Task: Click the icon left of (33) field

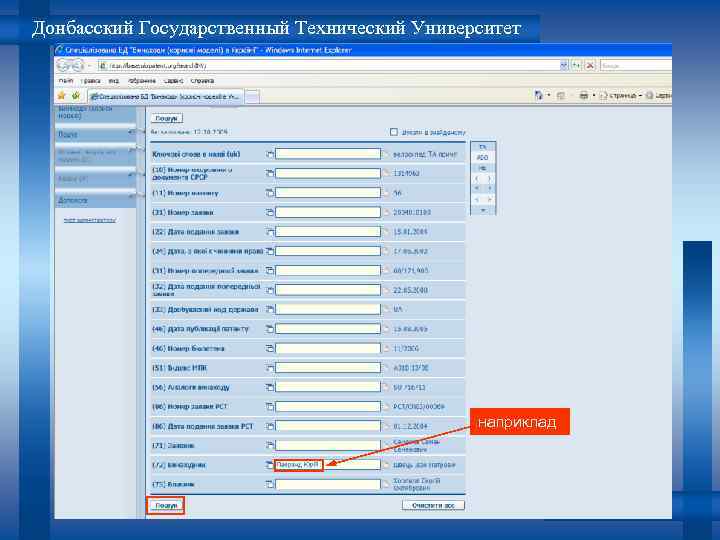Action: 270,309
